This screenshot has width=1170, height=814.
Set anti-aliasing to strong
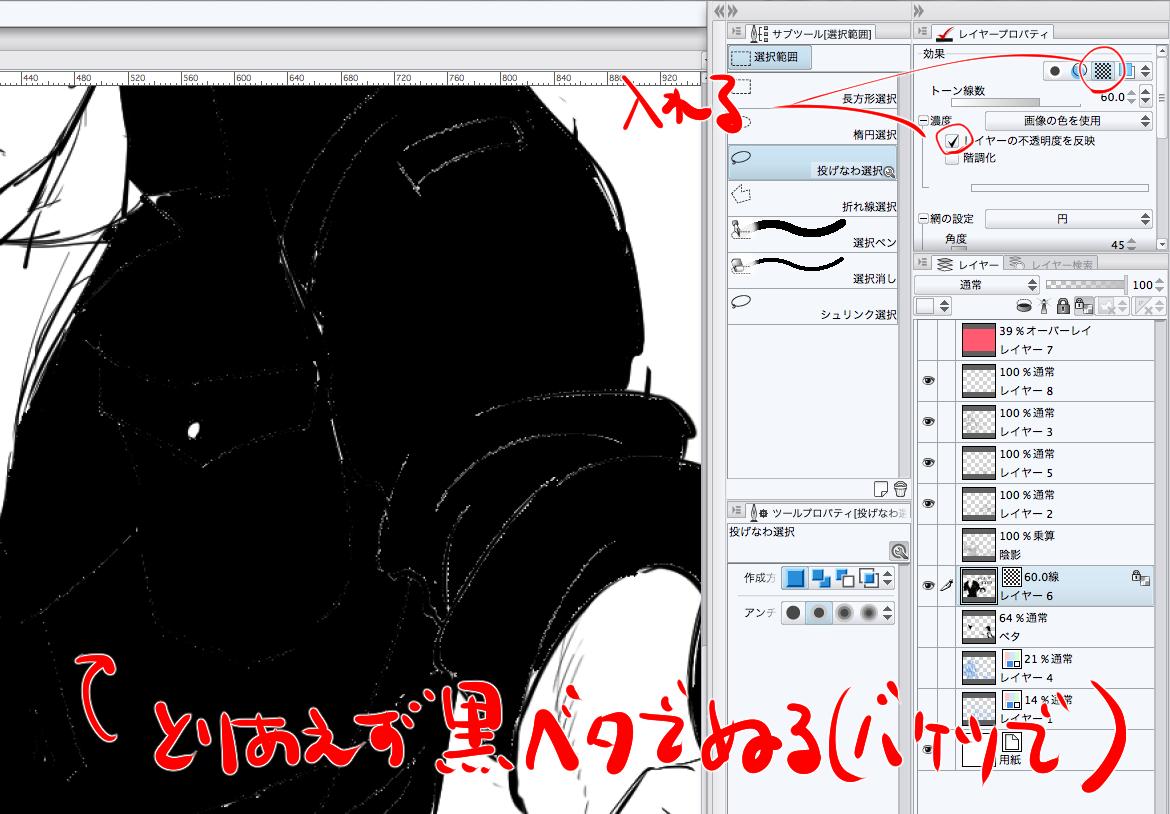point(869,613)
